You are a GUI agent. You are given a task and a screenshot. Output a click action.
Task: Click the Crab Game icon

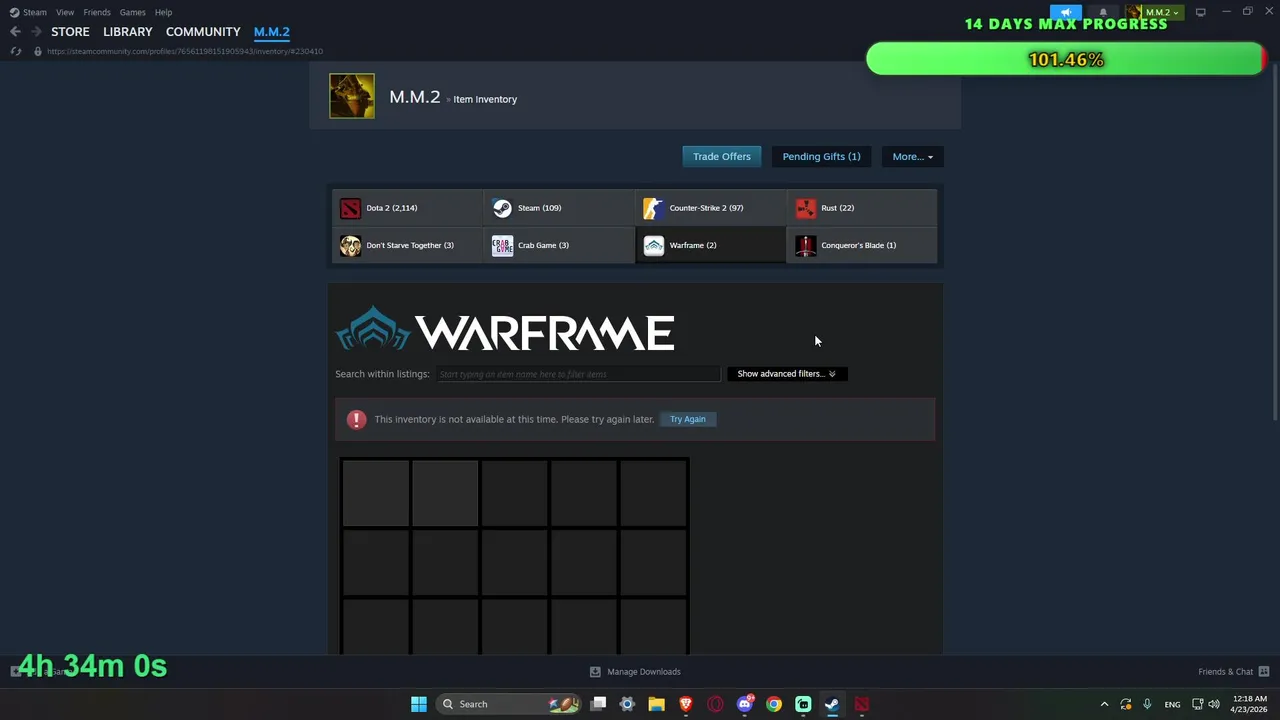tap(502, 245)
